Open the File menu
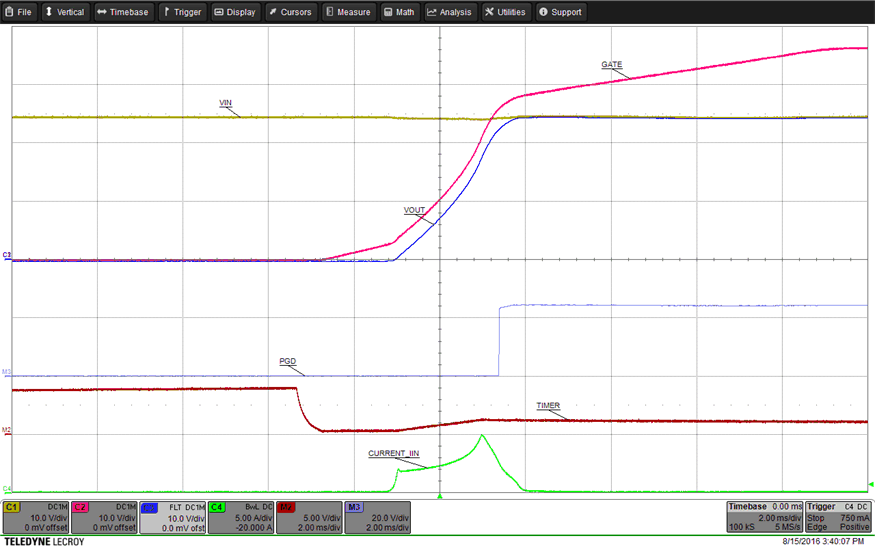875x547 pixels. coord(19,12)
